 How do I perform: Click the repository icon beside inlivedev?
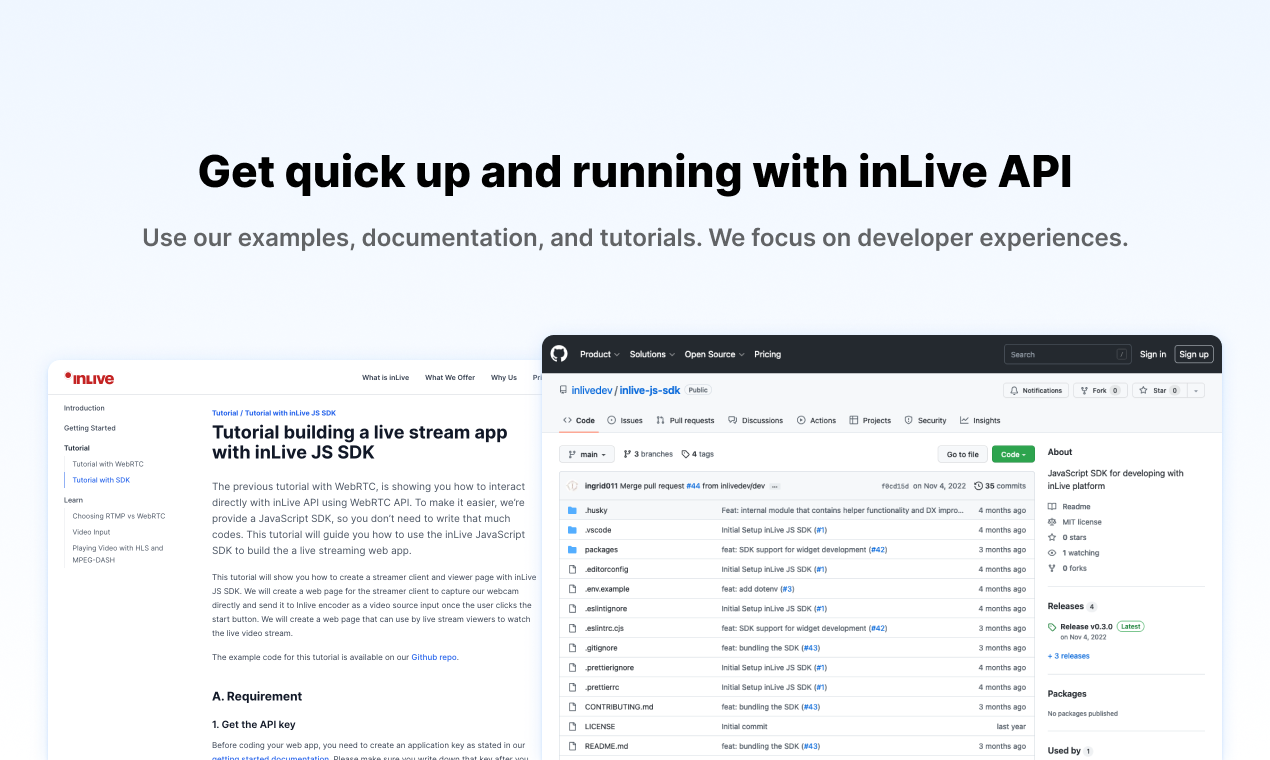point(564,390)
